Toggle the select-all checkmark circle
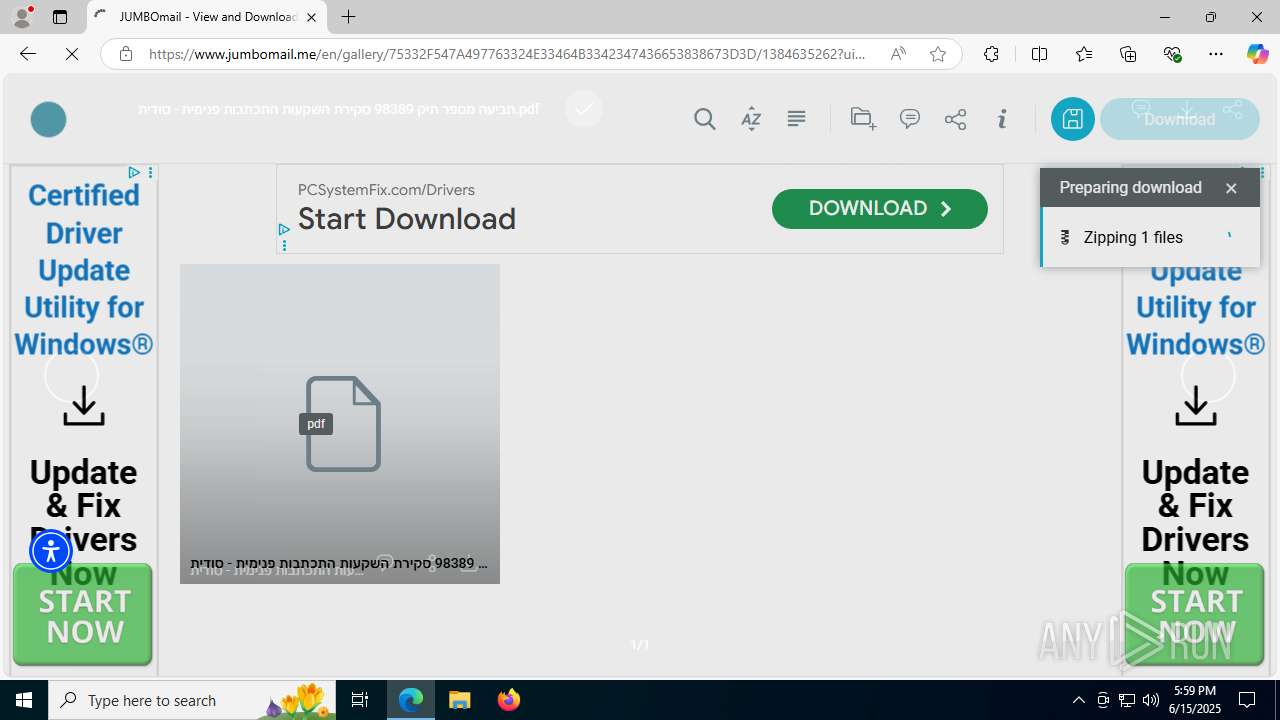This screenshot has width=1280, height=720. pyautogui.click(x=584, y=108)
